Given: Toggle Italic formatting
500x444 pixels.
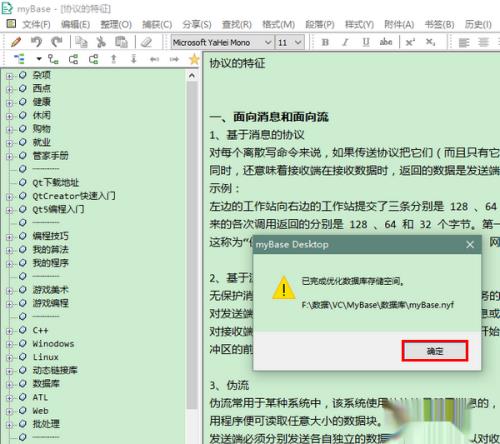Looking at the screenshot, I should pyautogui.click(x=345, y=42).
